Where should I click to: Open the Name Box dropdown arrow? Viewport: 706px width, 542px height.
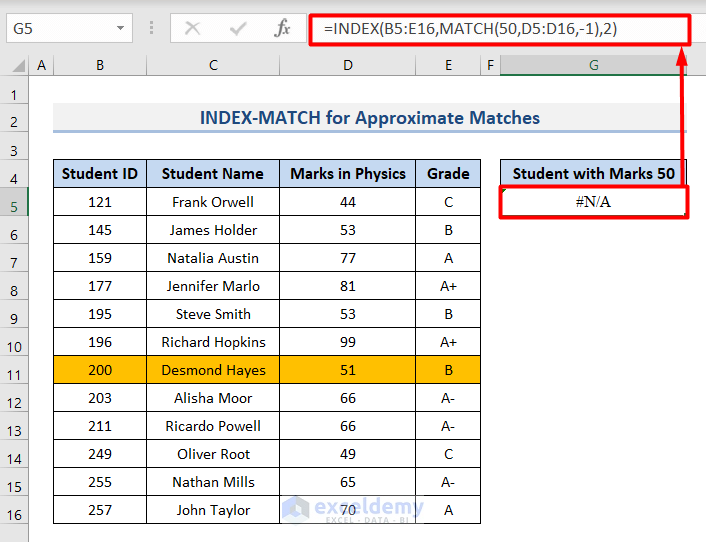(120, 28)
